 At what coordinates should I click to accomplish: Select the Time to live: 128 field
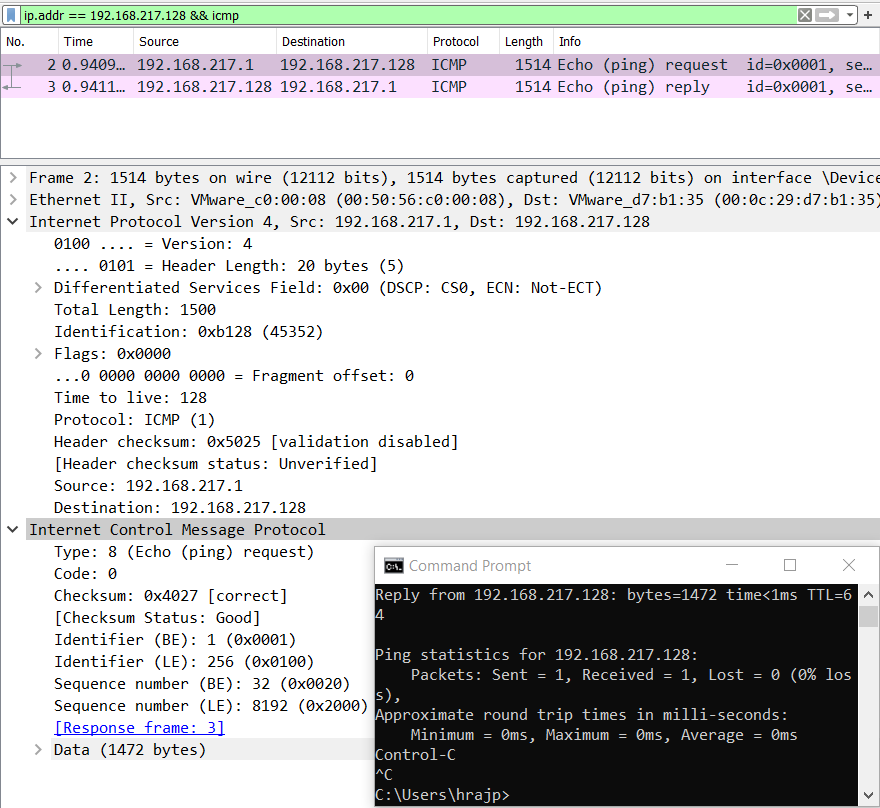(x=130, y=398)
